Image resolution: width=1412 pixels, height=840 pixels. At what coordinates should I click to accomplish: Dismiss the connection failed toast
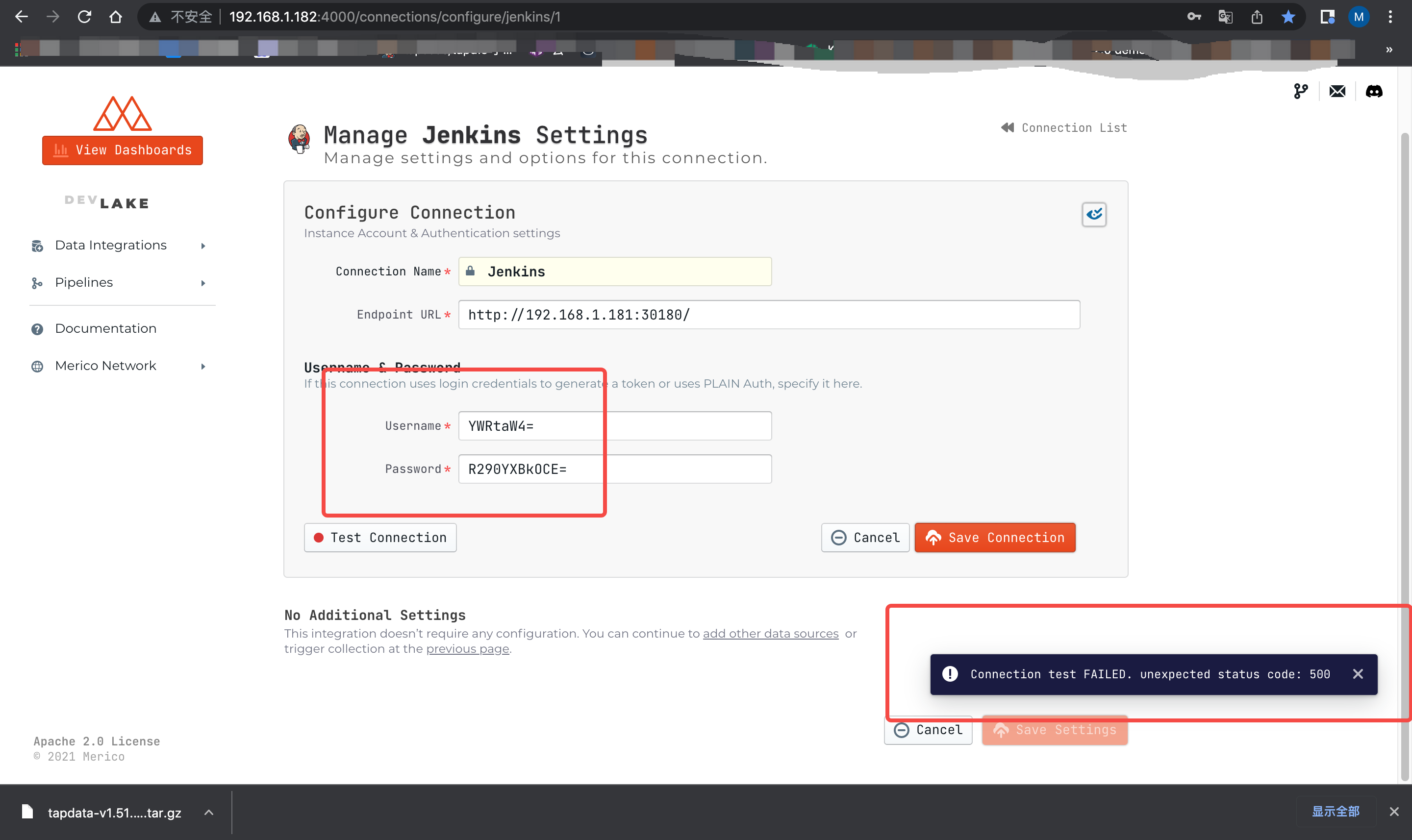click(1358, 673)
